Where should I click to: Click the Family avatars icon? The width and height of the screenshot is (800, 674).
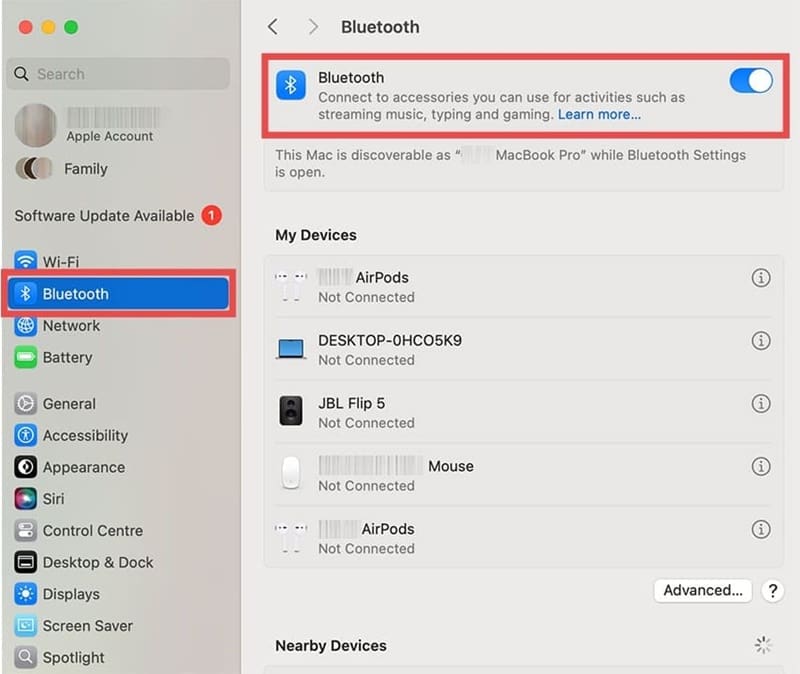pos(34,168)
